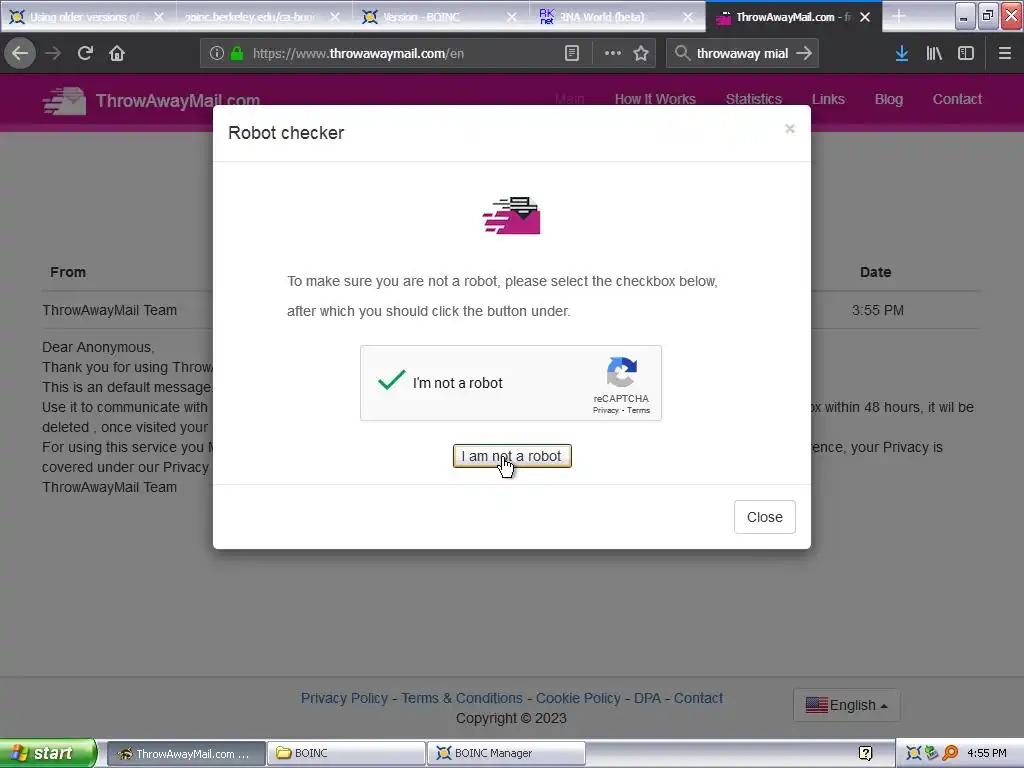
Task: Open Terms & Conditions footer link
Action: (462, 698)
